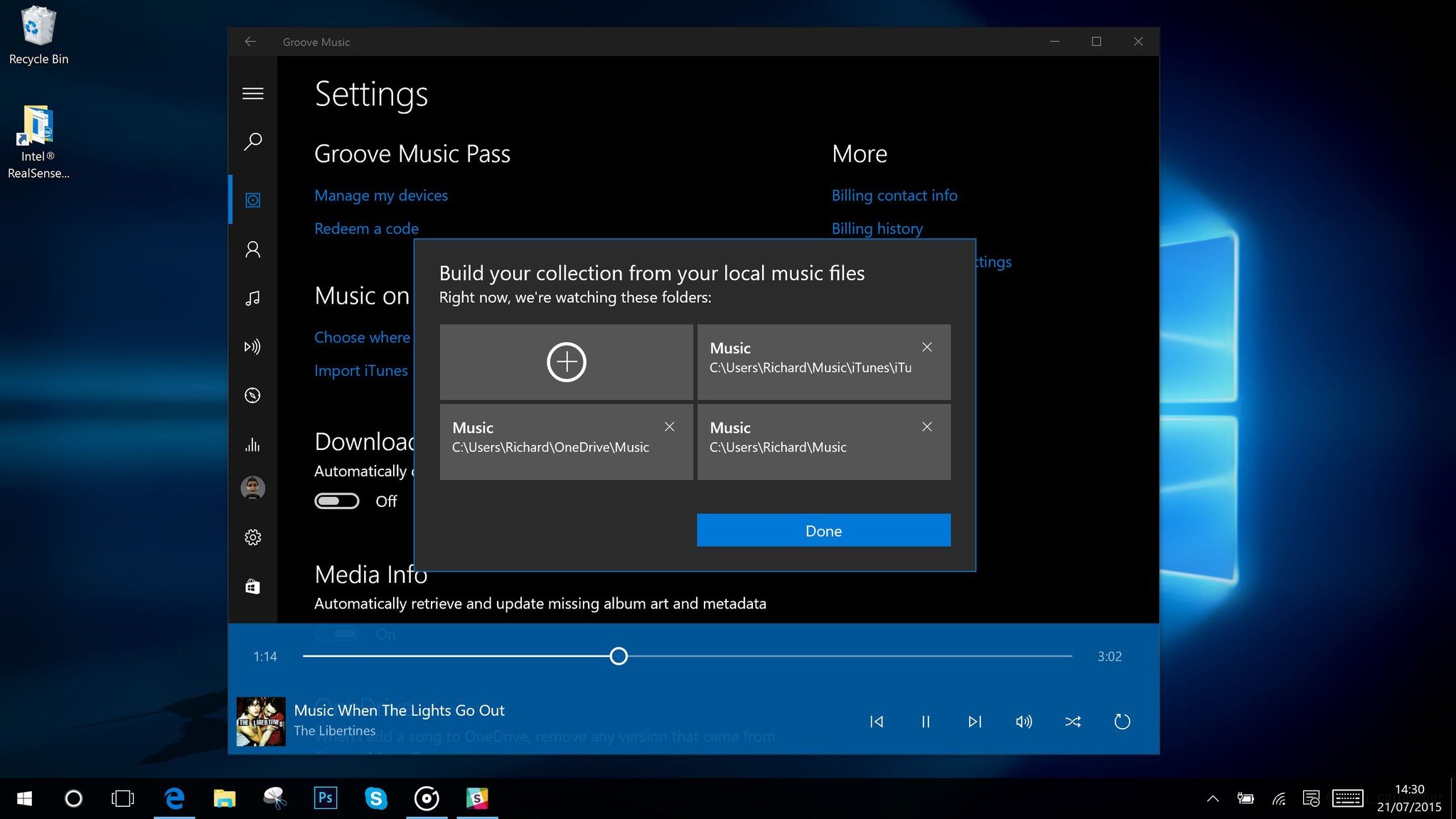Click the shuffle playback icon
This screenshot has width=1456, height=819.
coord(1072,721)
